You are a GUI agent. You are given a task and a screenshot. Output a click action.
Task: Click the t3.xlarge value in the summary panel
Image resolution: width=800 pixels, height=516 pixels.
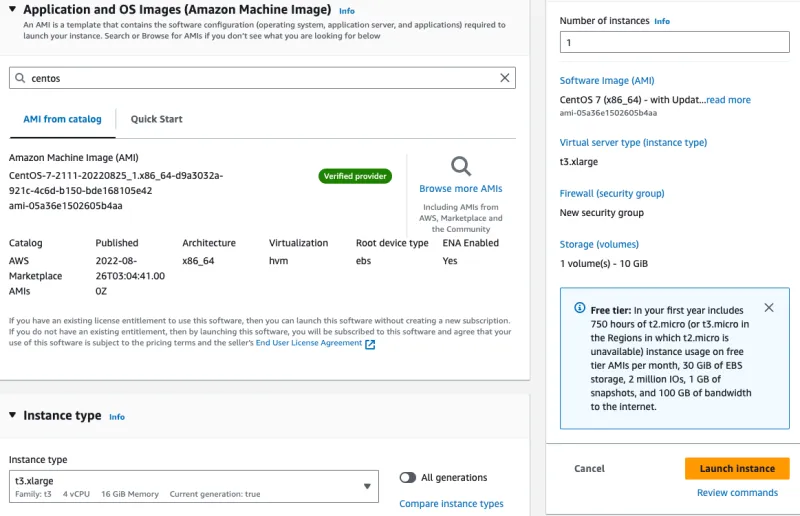coord(579,162)
